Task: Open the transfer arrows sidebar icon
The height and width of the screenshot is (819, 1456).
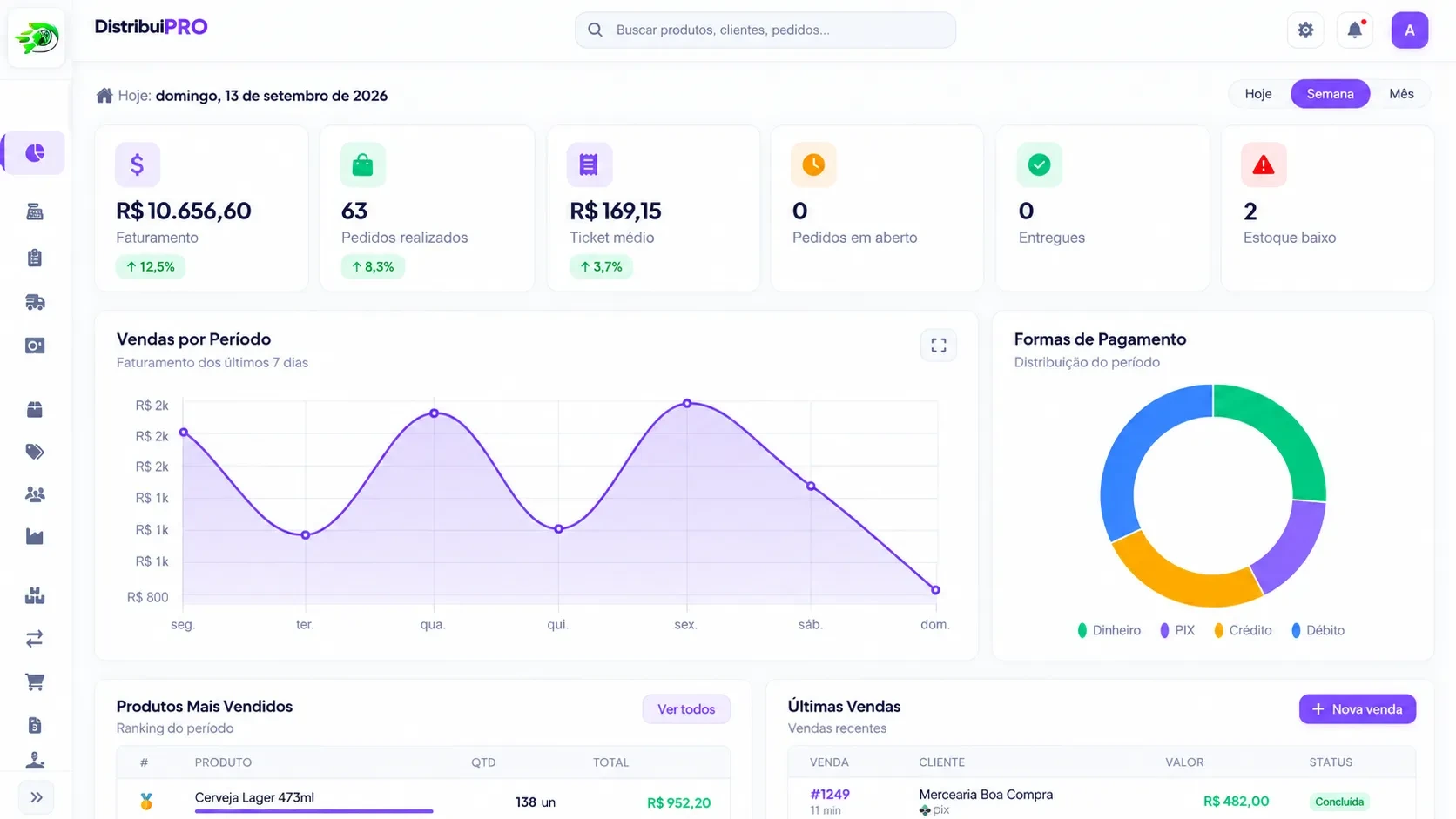Action: [x=35, y=639]
